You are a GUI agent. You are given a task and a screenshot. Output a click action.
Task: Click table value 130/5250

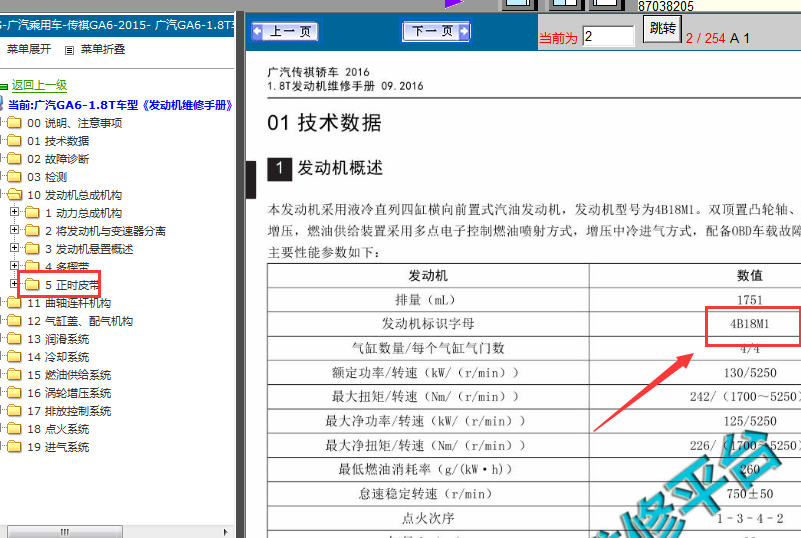tap(750, 373)
